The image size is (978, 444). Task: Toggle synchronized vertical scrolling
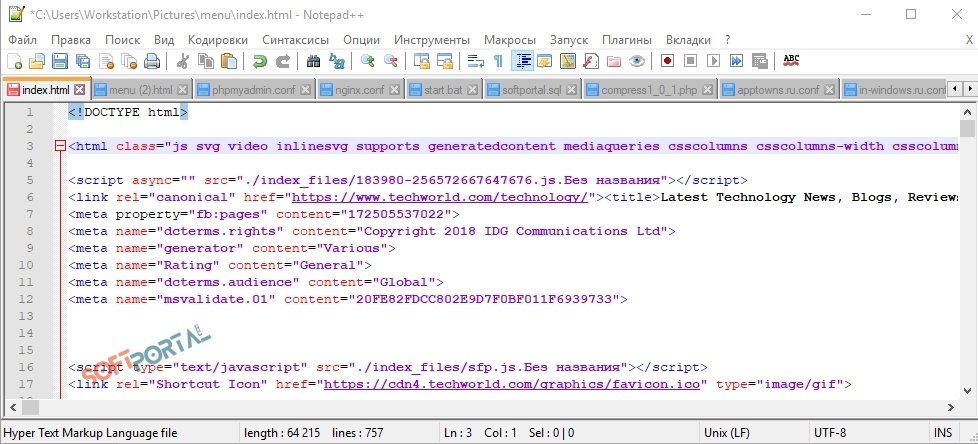tap(422, 61)
